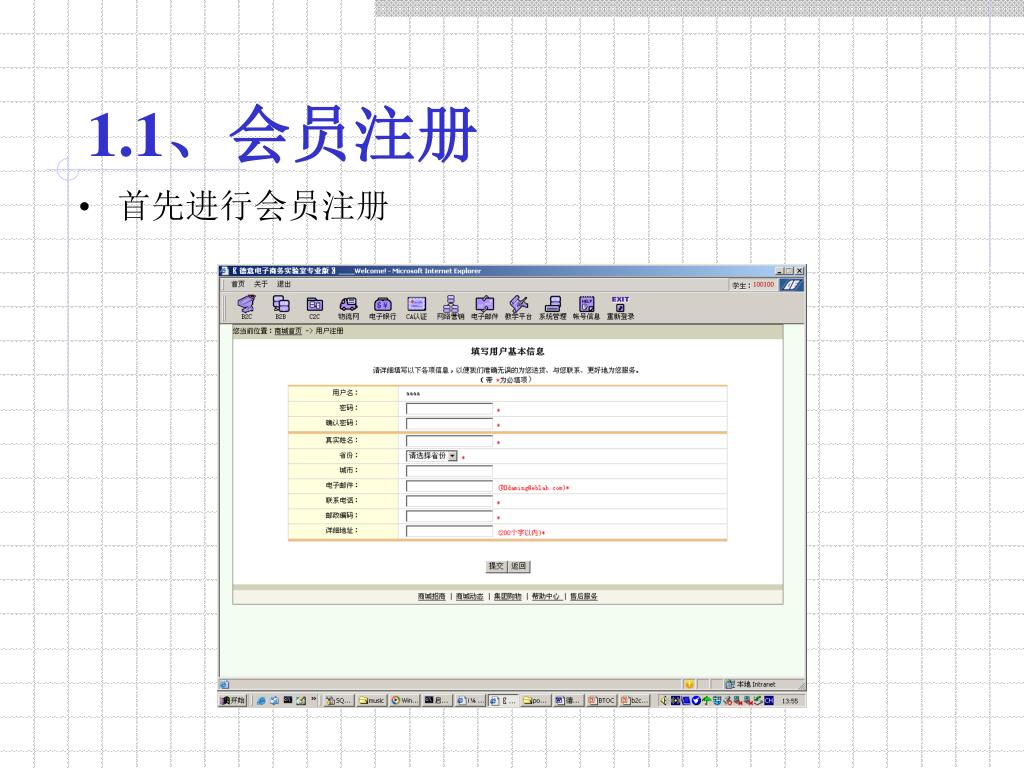Click the 详细地址 address field

[x=449, y=531]
